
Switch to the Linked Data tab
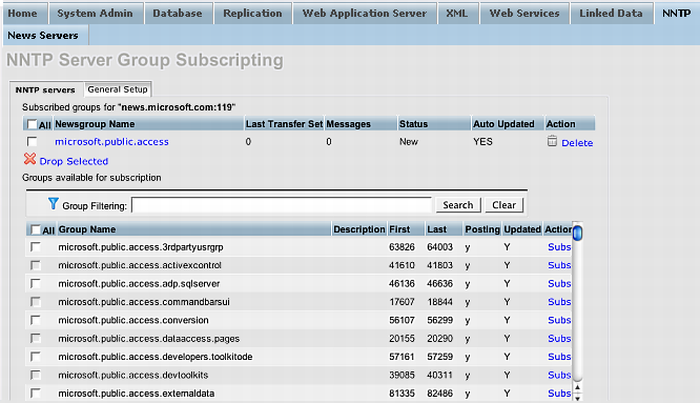pos(611,13)
